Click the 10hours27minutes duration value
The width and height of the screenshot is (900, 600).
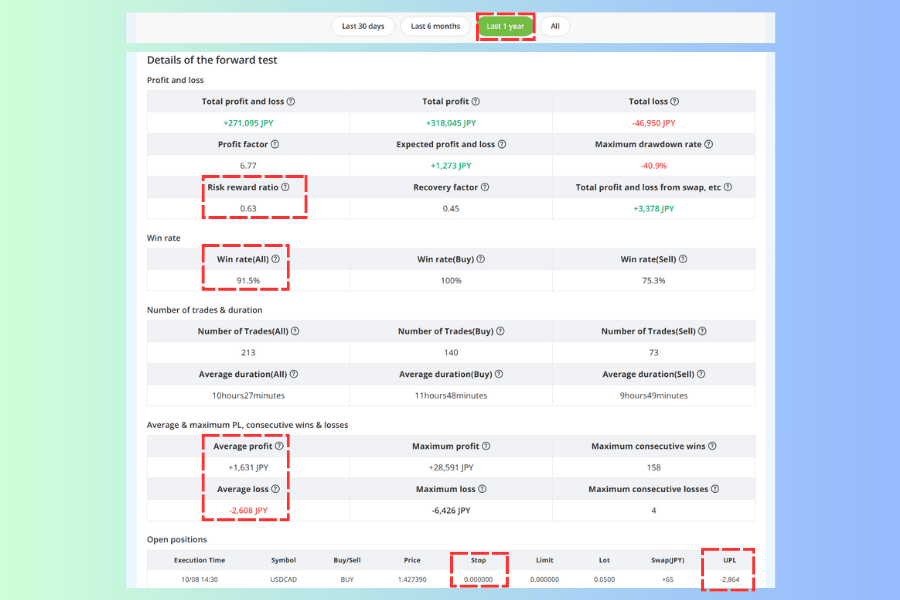click(248, 396)
